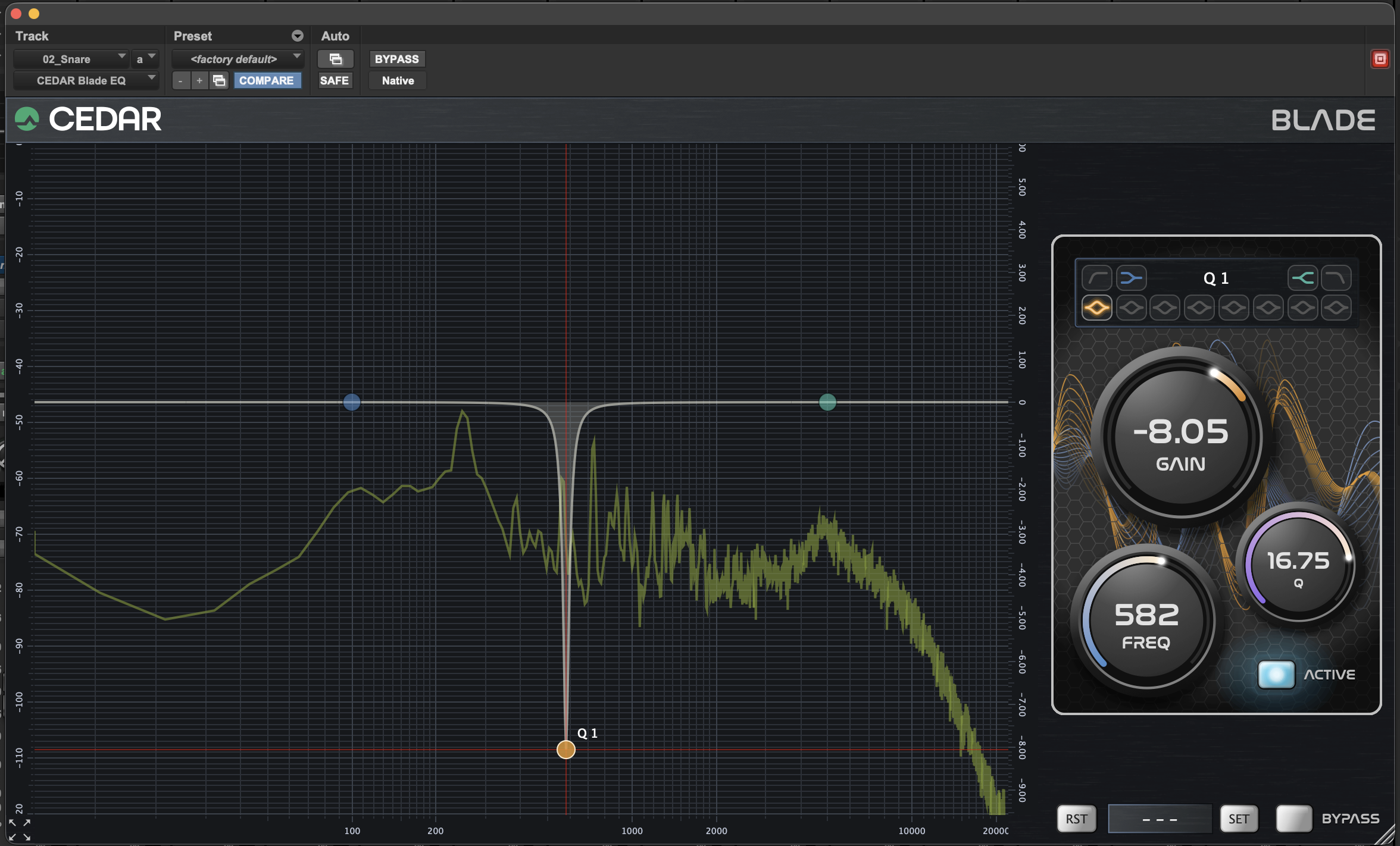Select the fourth bell band icon
This screenshot has height=846, width=1400.
pyautogui.click(x=1199, y=308)
